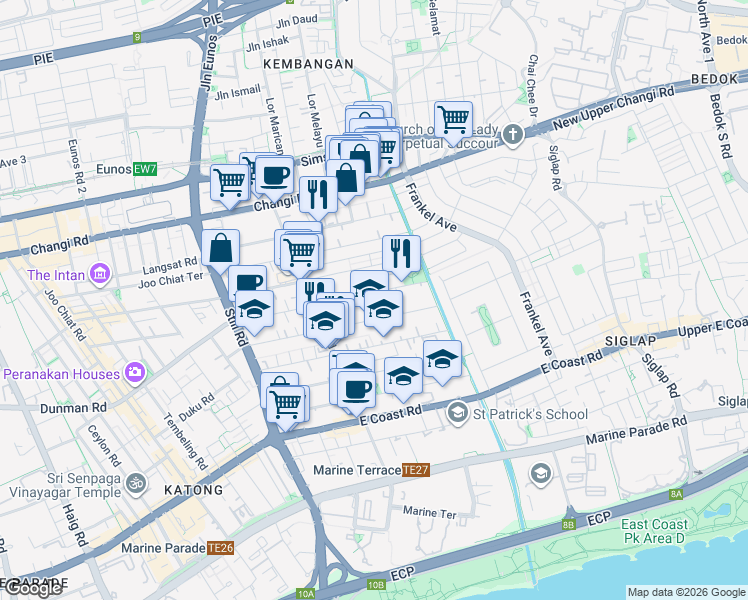Click the 'Langsat Rd' label
The height and width of the screenshot is (600, 748).
tap(170, 266)
